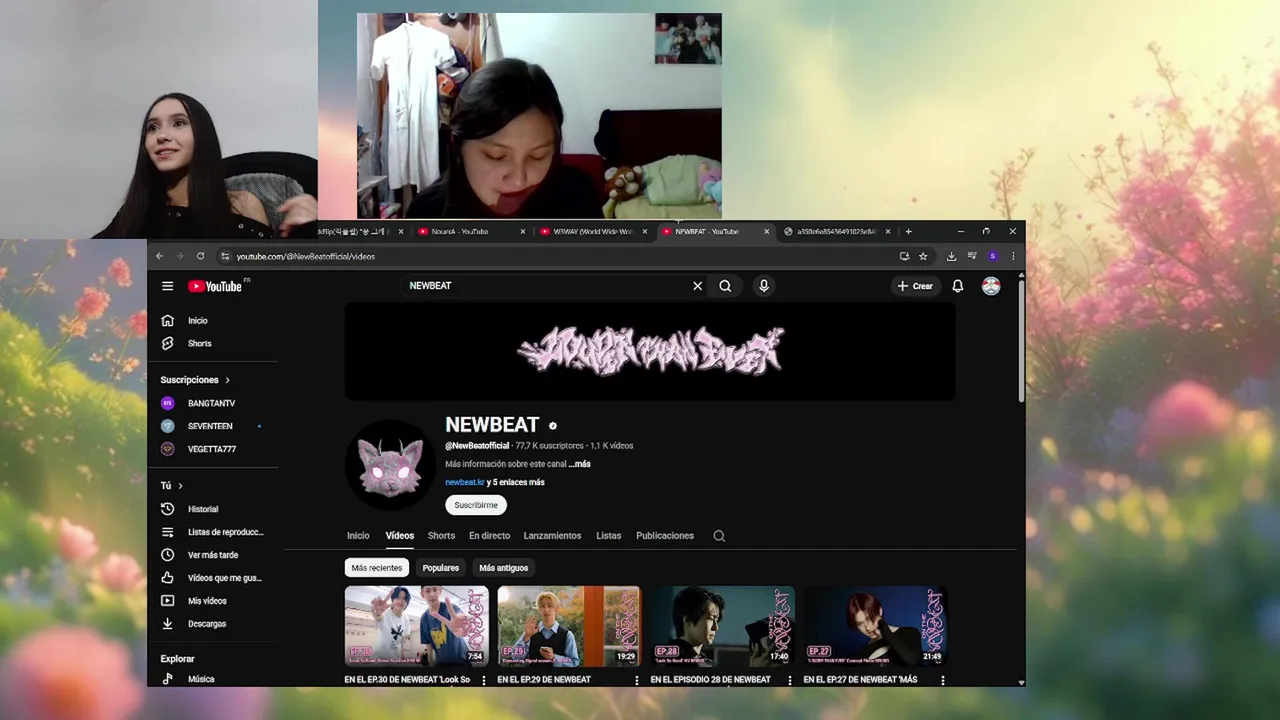The height and width of the screenshot is (720, 1280).
Task: Bookmark this page with star icon
Action: [x=923, y=256]
